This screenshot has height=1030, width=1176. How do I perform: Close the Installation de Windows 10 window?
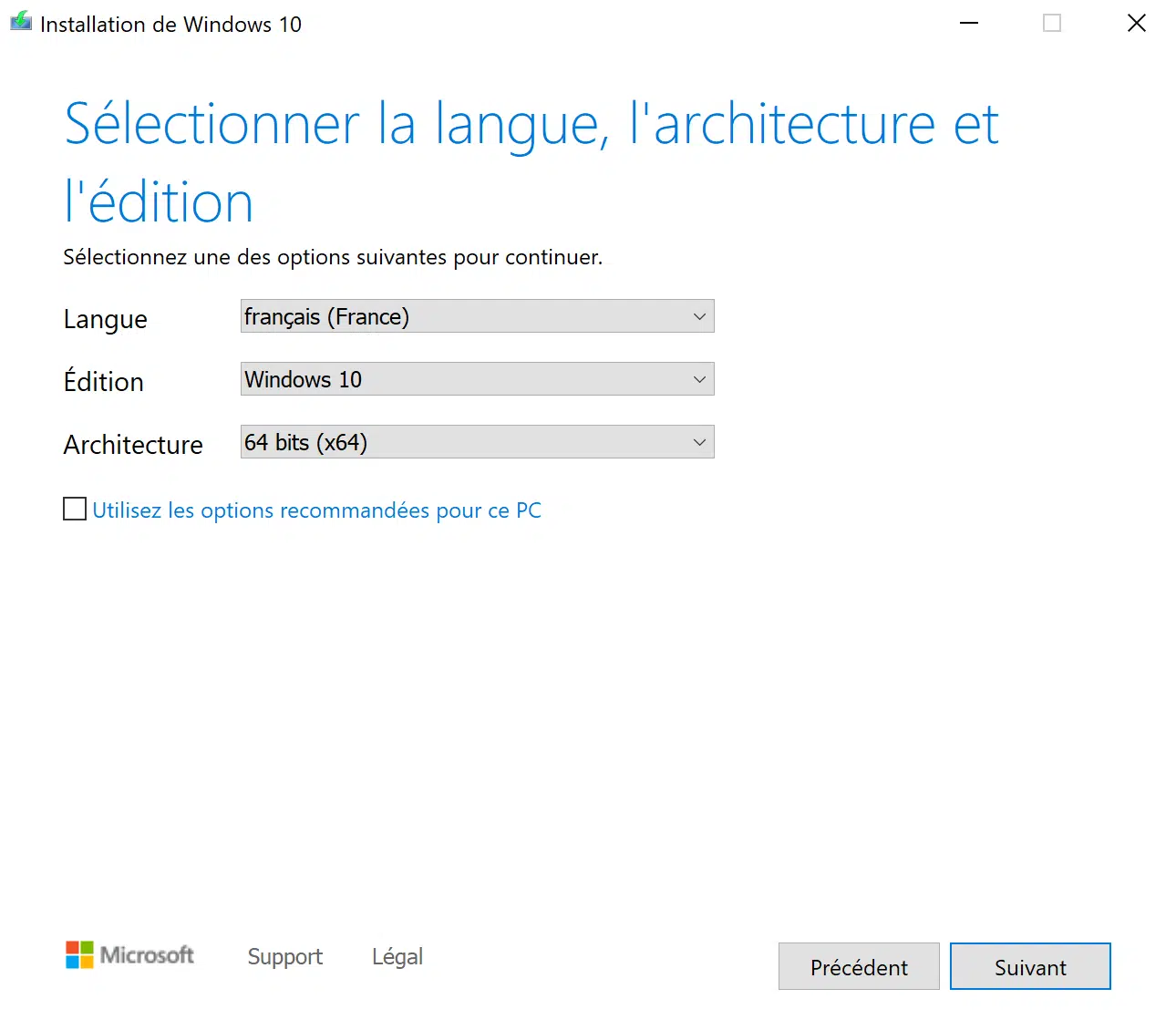(x=1136, y=23)
